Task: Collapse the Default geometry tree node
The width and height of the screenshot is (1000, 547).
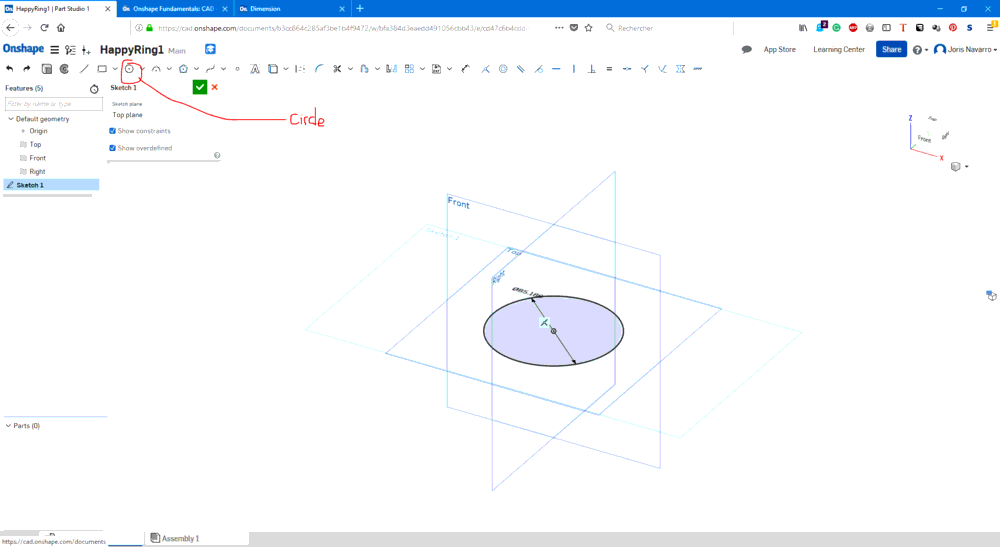Action: point(11,119)
